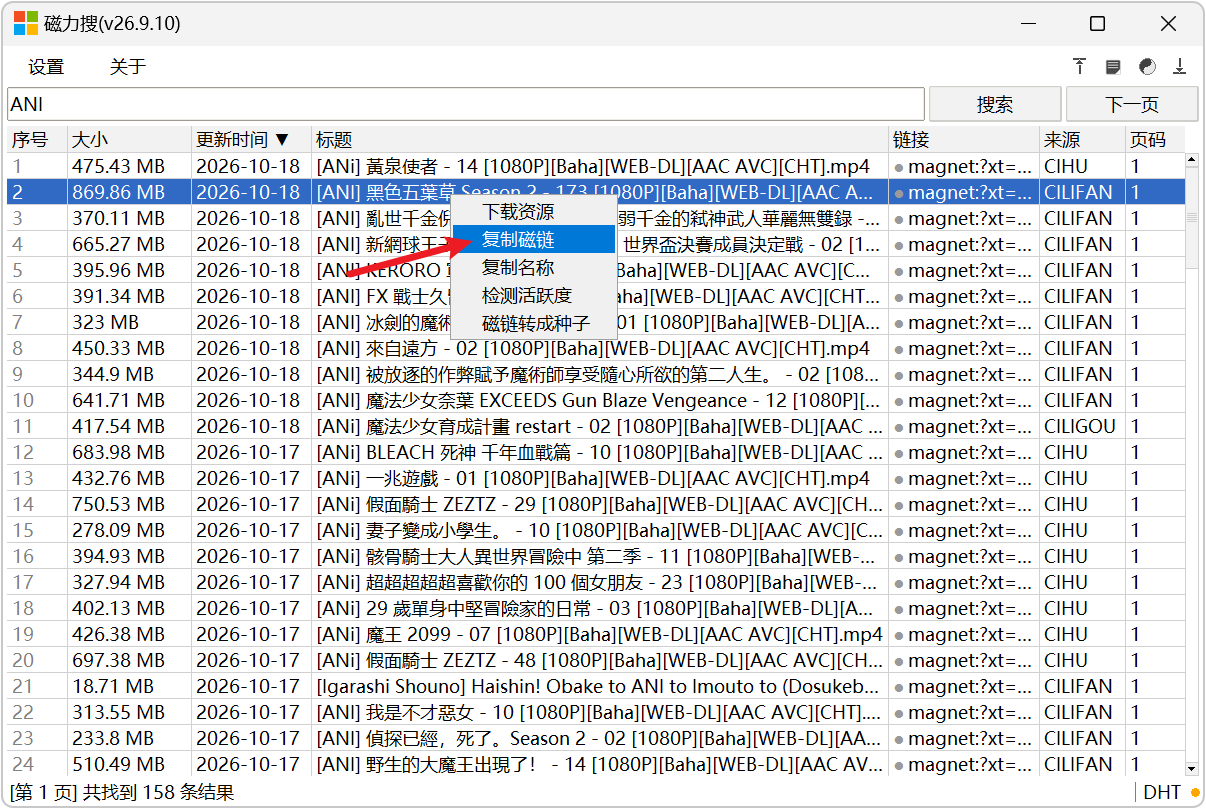This screenshot has width=1206, height=809.
Task: Select row titled 黃泉使者 - 14
Action: coord(595,166)
